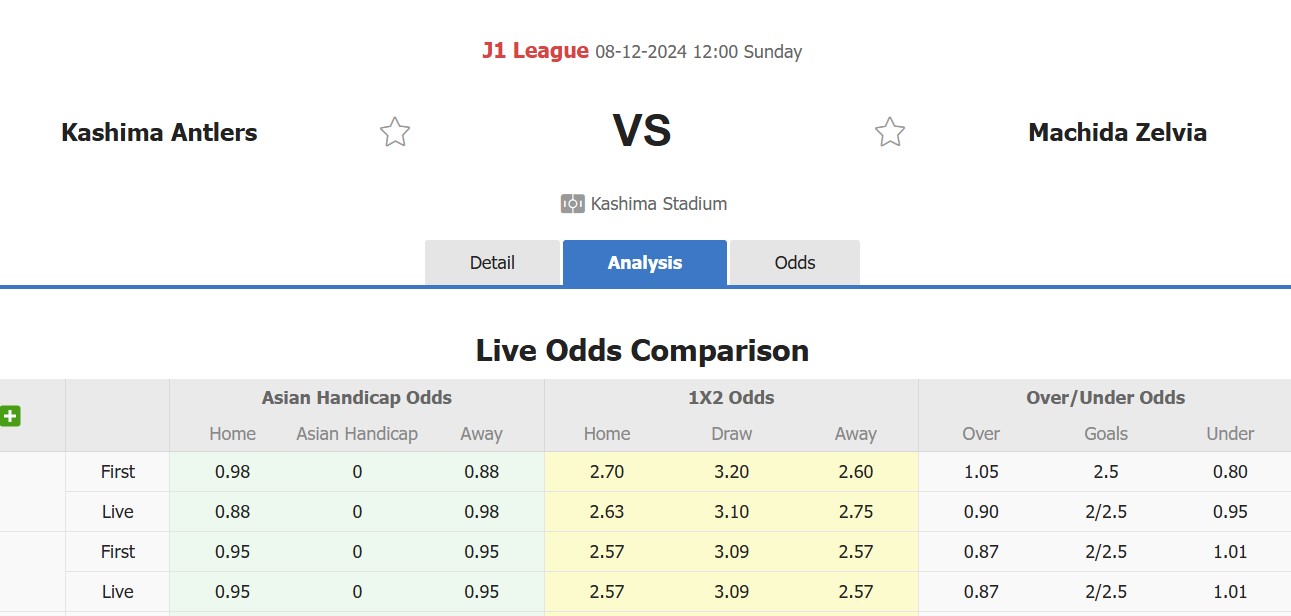Image resolution: width=1291 pixels, height=616 pixels.
Task: Click the Kashima Stadium venue label
Action: [659, 204]
